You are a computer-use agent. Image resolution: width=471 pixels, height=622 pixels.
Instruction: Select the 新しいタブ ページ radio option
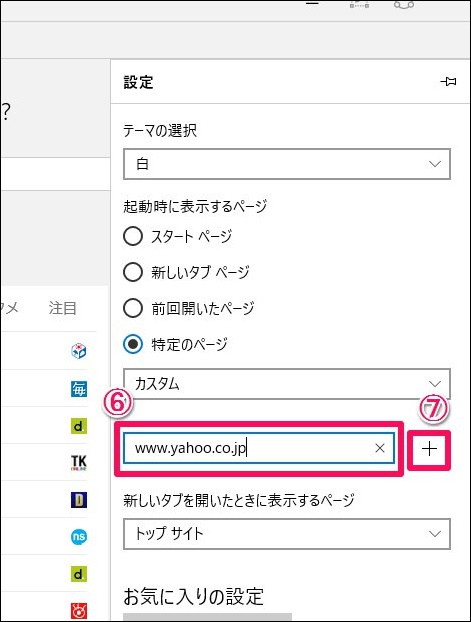(x=186, y=272)
